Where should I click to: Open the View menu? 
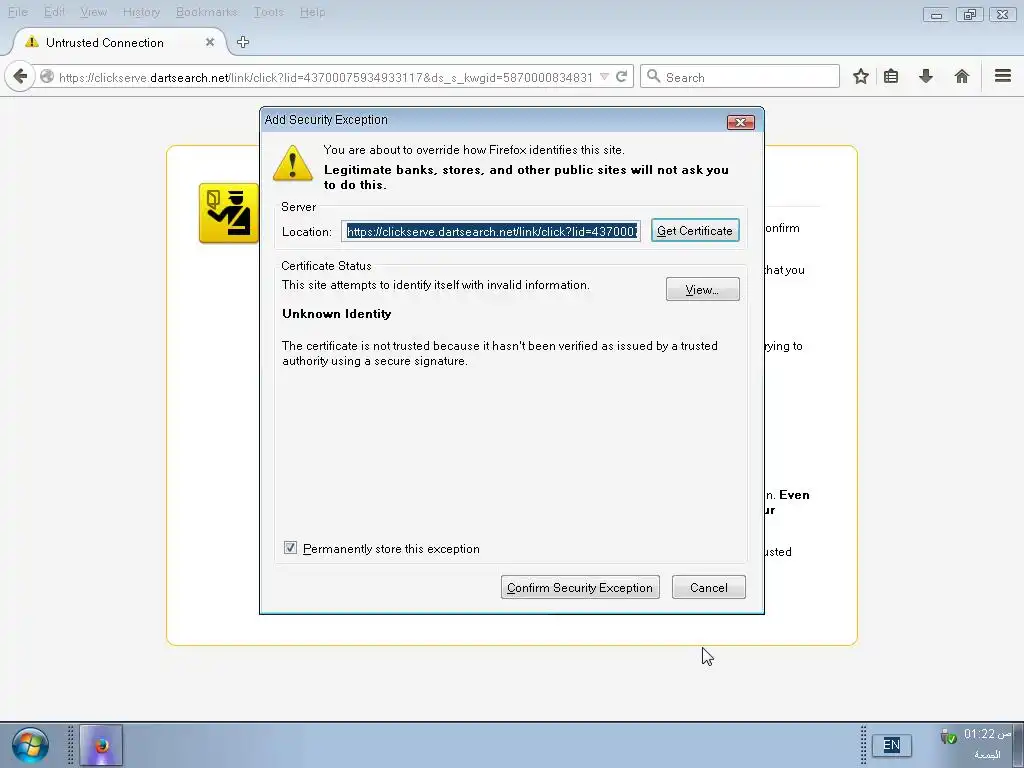[93, 12]
